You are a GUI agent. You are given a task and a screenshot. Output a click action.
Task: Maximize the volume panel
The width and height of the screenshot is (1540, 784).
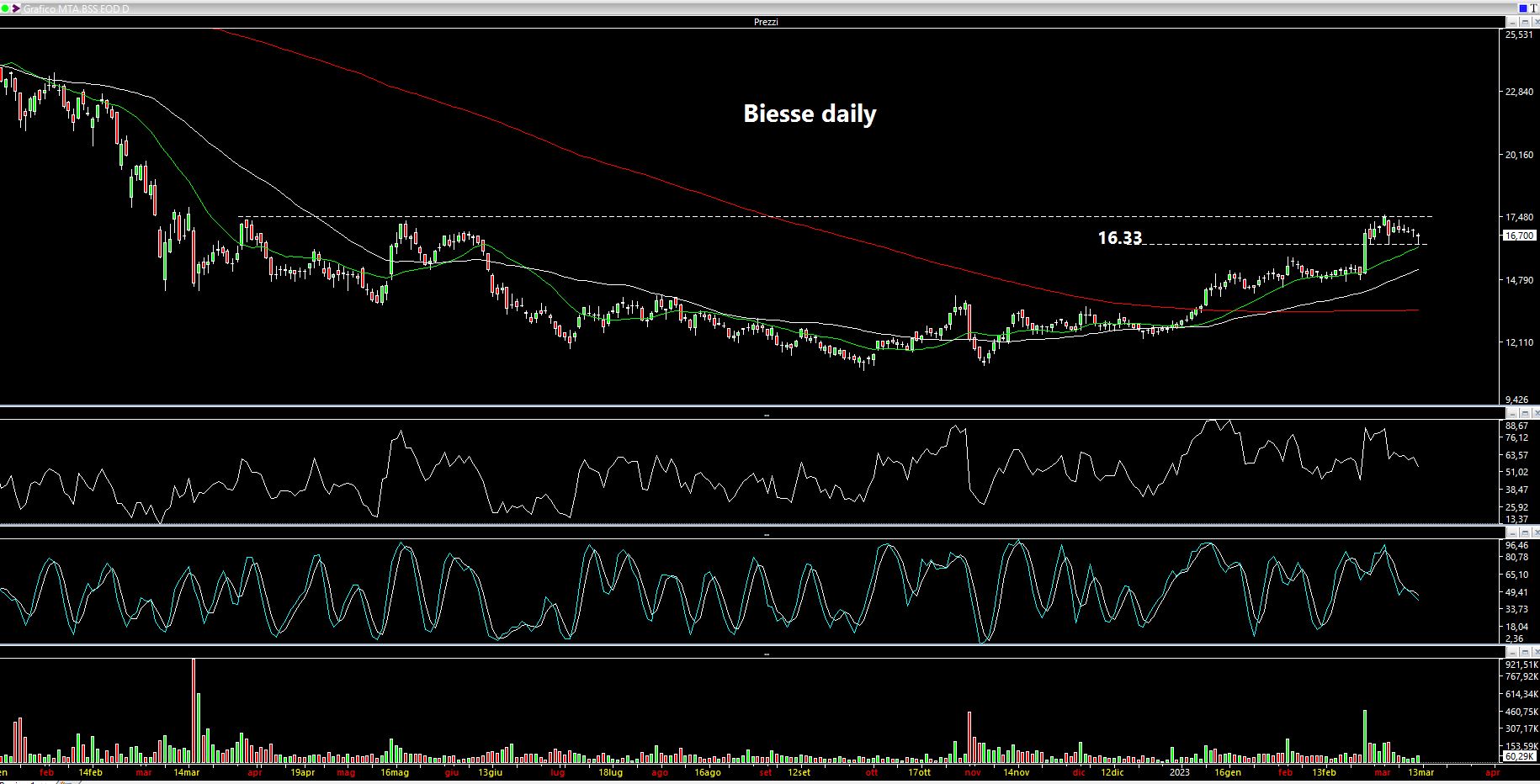(x=1525, y=652)
